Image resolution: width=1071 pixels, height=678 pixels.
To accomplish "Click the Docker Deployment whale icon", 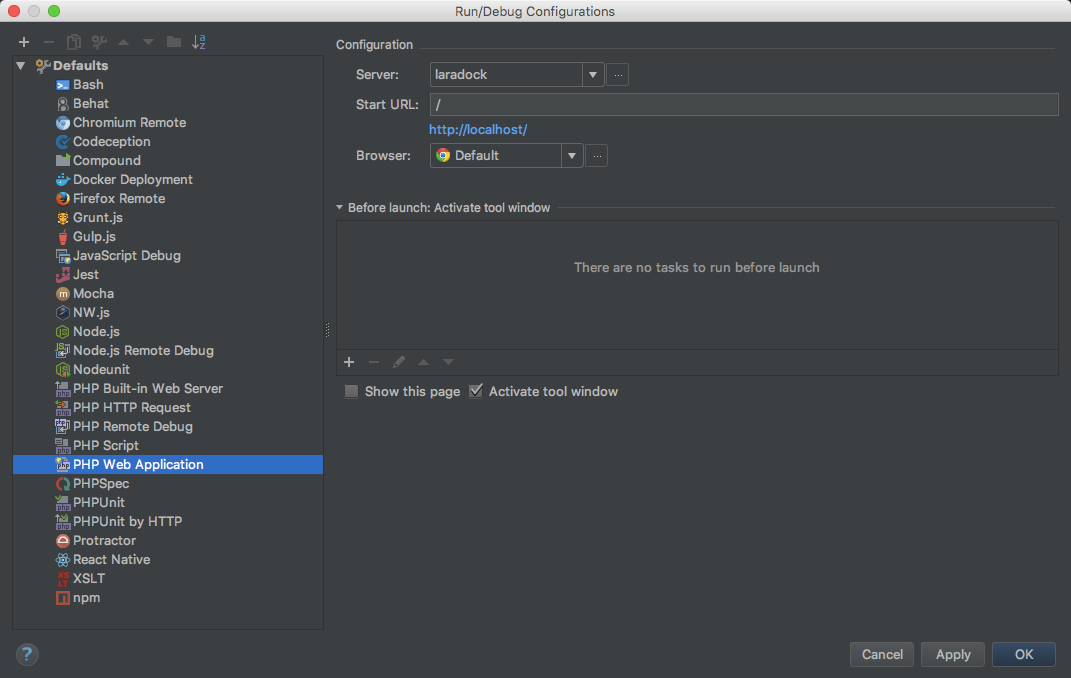I will point(63,180).
